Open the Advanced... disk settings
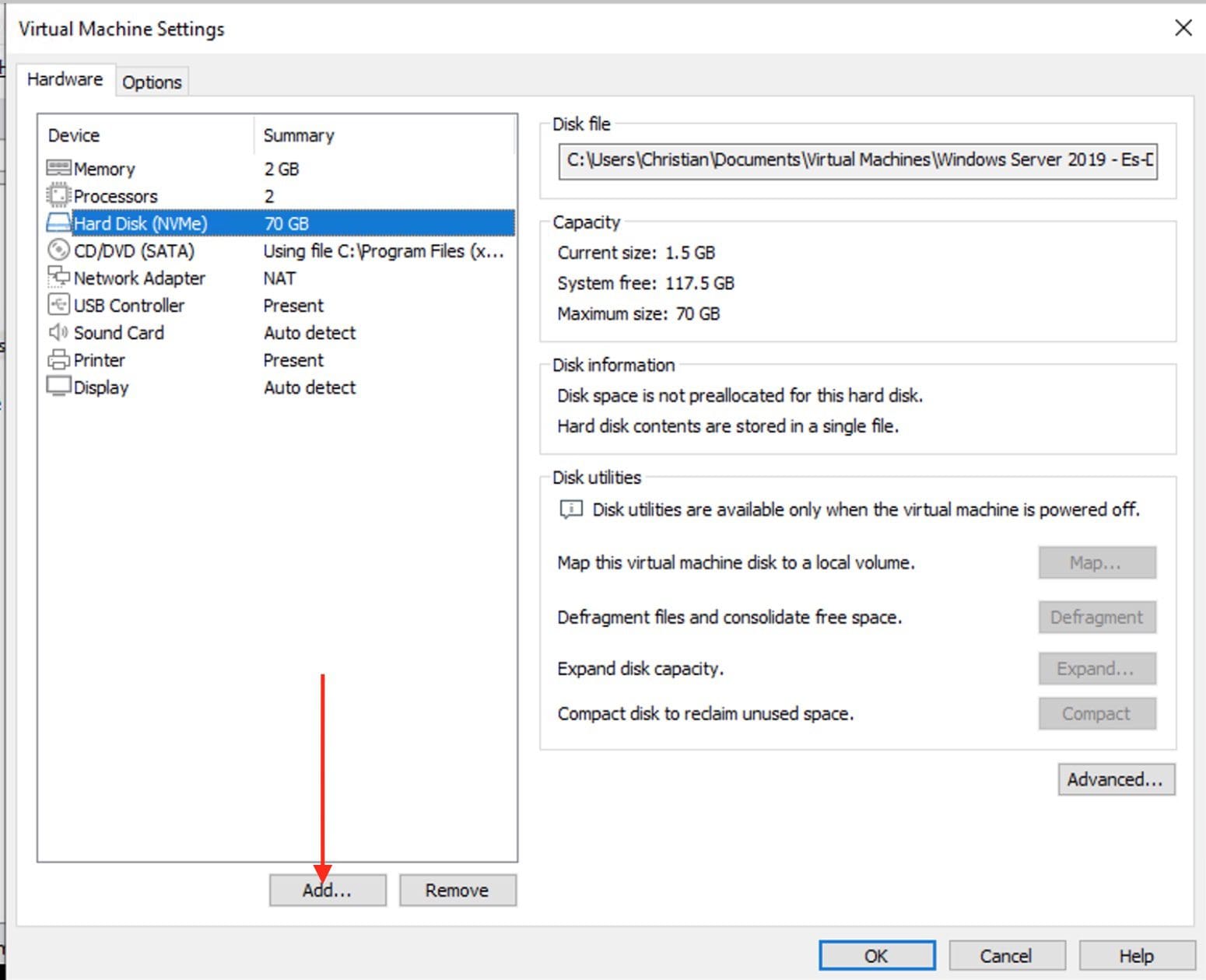The height and width of the screenshot is (980, 1206). pyautogui.click(x=1115, y=779)
